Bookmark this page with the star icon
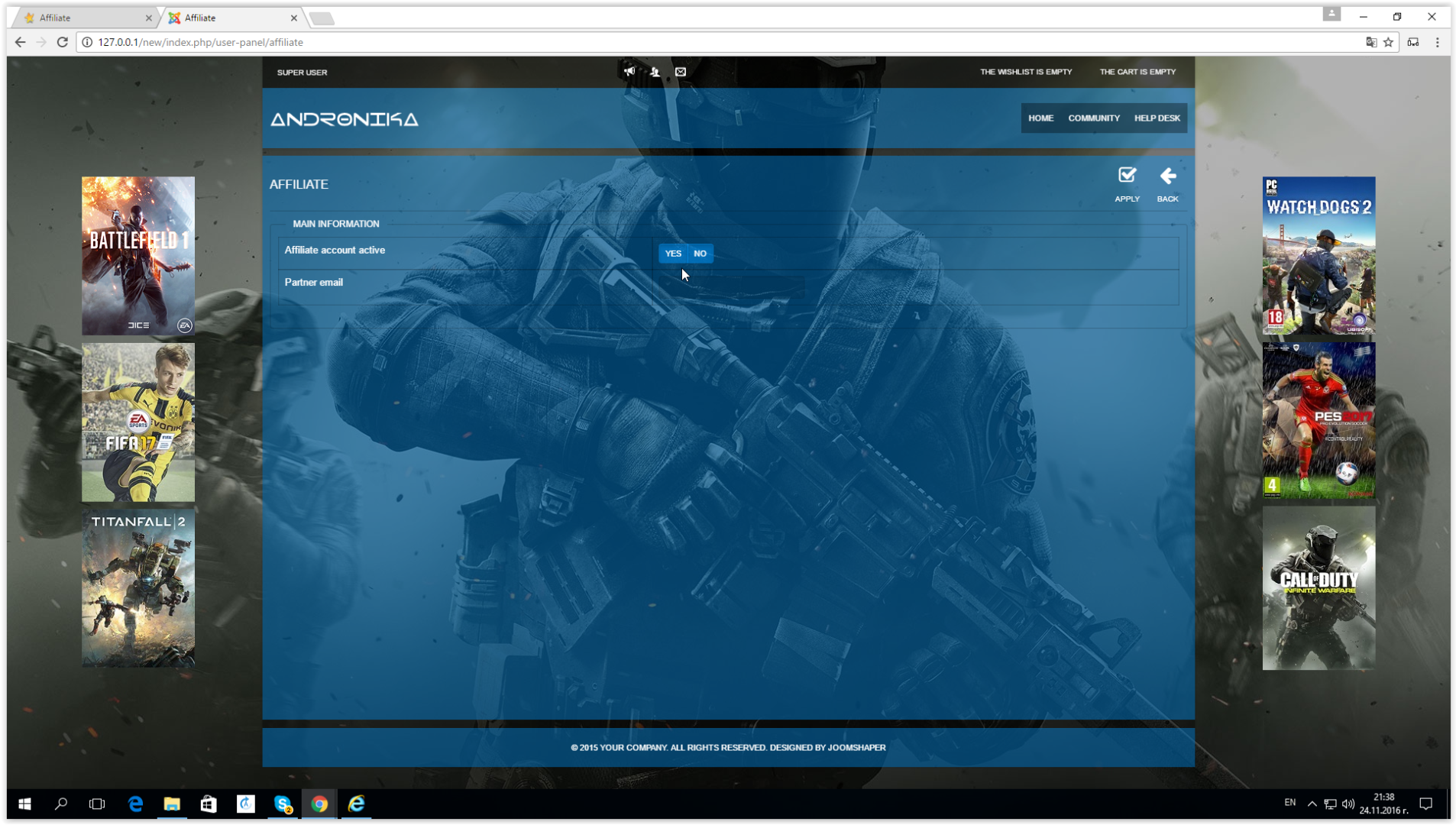The height and width of the screenshot is (825, 1456). 1388,42
